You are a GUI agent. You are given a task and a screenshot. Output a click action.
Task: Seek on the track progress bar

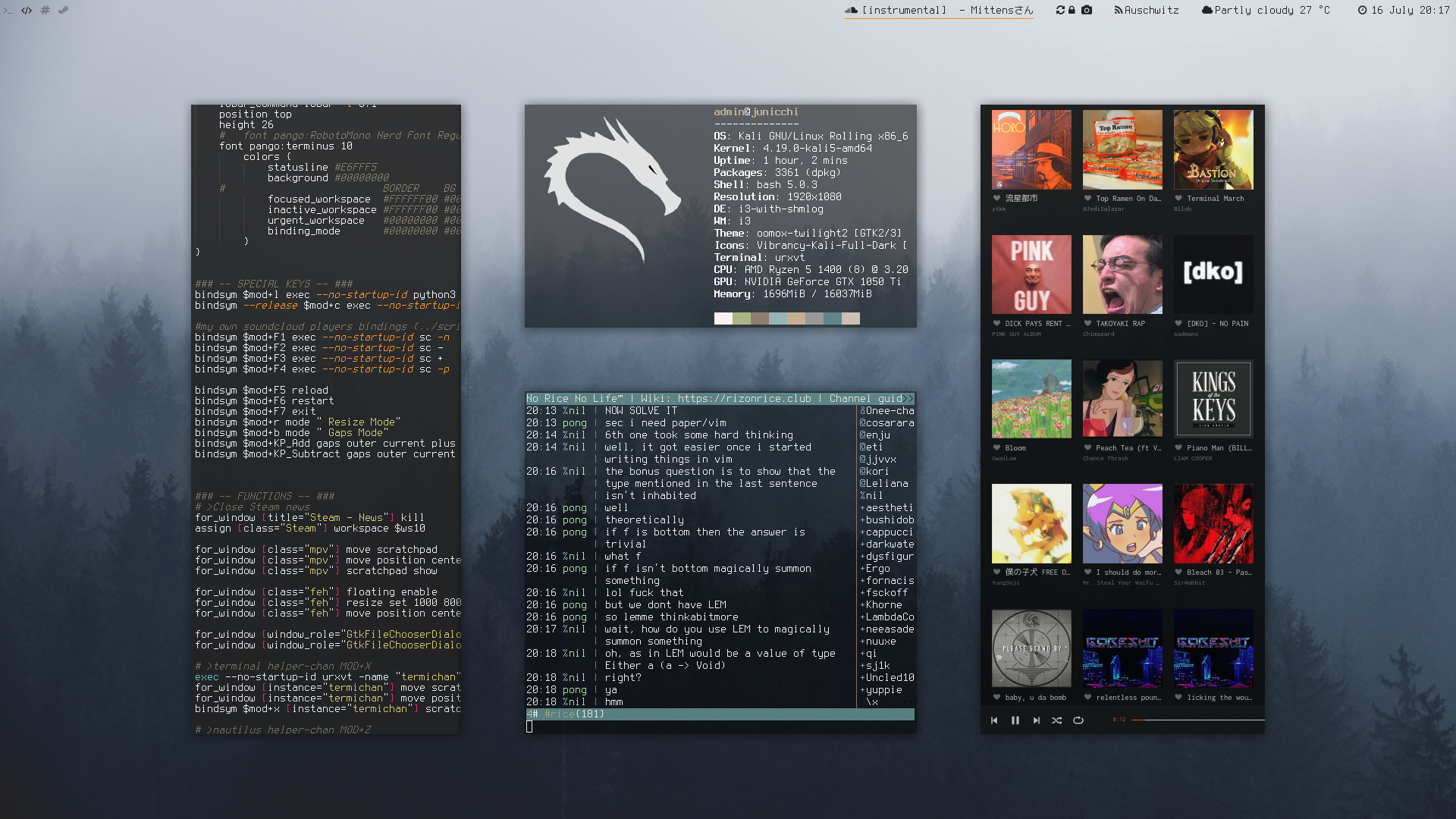(x=1197, y=720)
